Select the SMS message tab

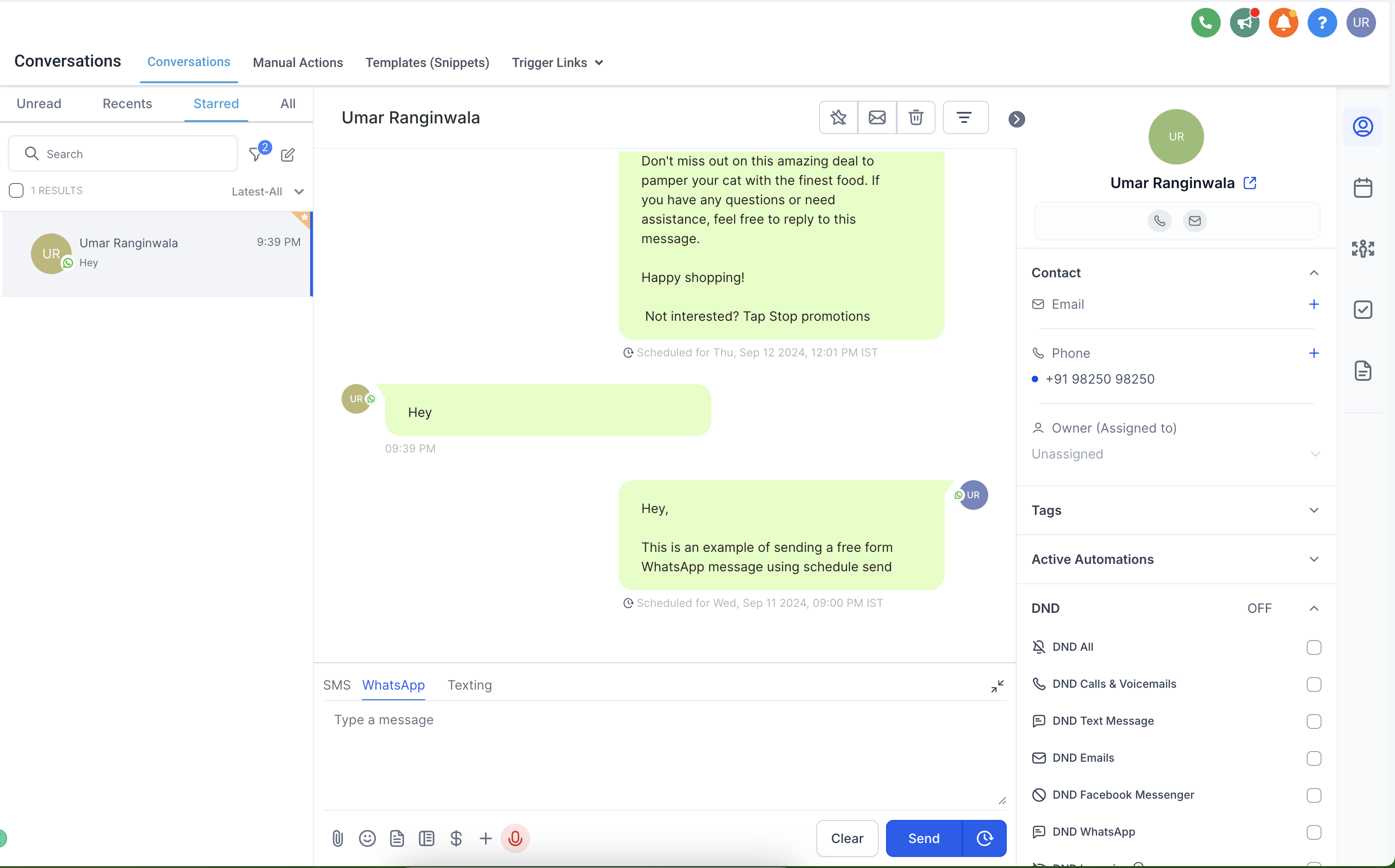point(337,685)
